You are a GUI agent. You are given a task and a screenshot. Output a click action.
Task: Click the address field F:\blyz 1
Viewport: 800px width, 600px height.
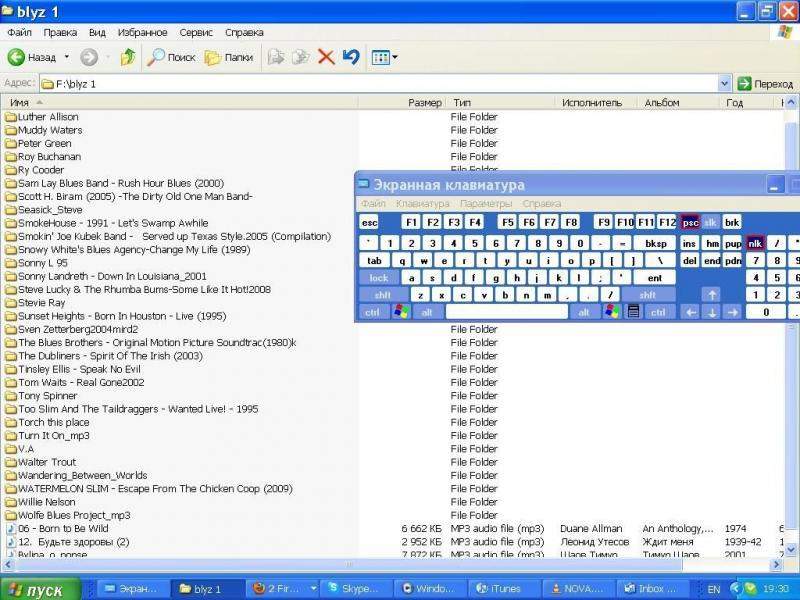tap(379, 84)
